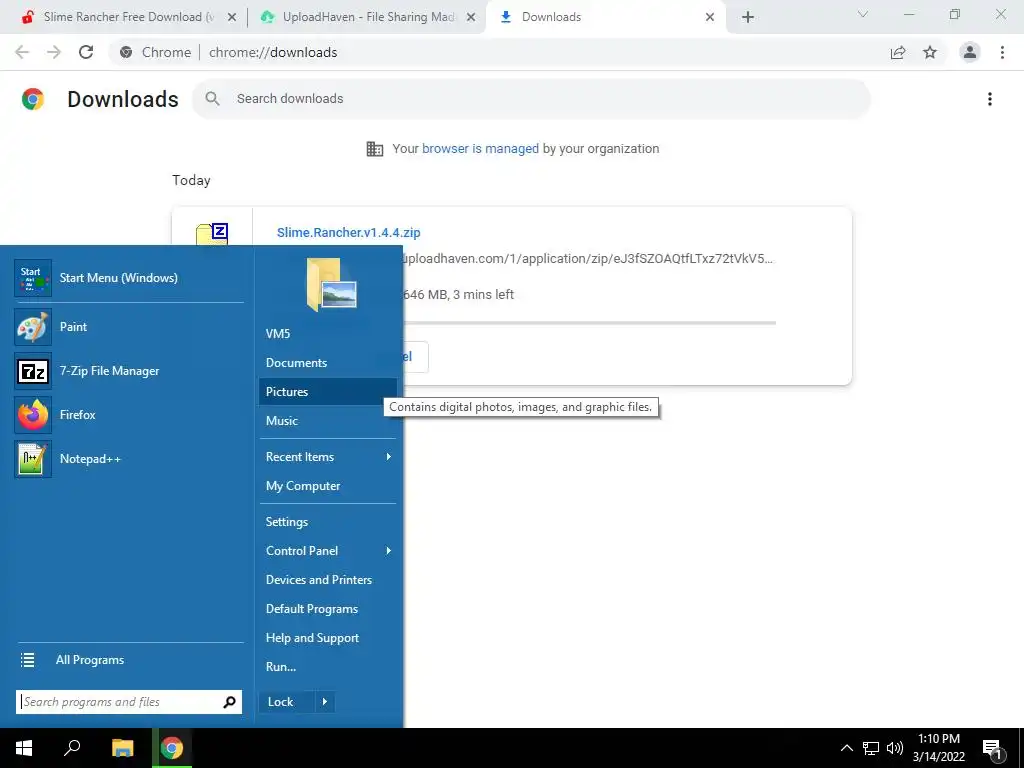This screenshot has width=1024, height=768.
Task: Click the Lock button
Action: (286, 702)
